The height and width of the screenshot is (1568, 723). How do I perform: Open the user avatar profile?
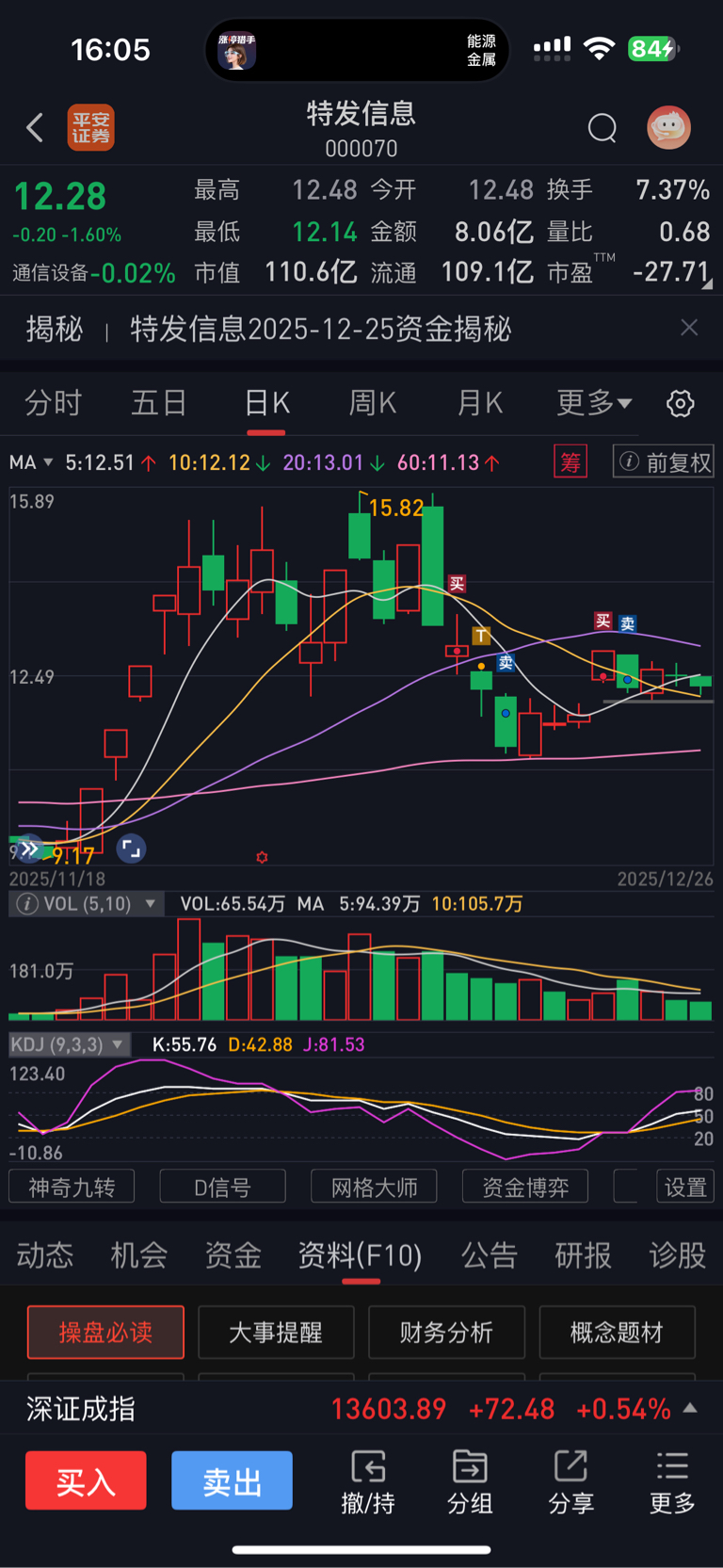tap(668, 127)
